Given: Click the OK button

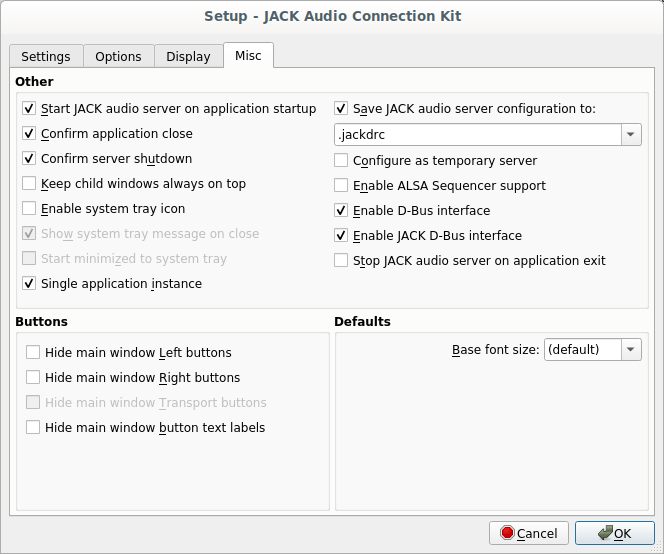Looking at the screenshot, I should pos(614,533).
